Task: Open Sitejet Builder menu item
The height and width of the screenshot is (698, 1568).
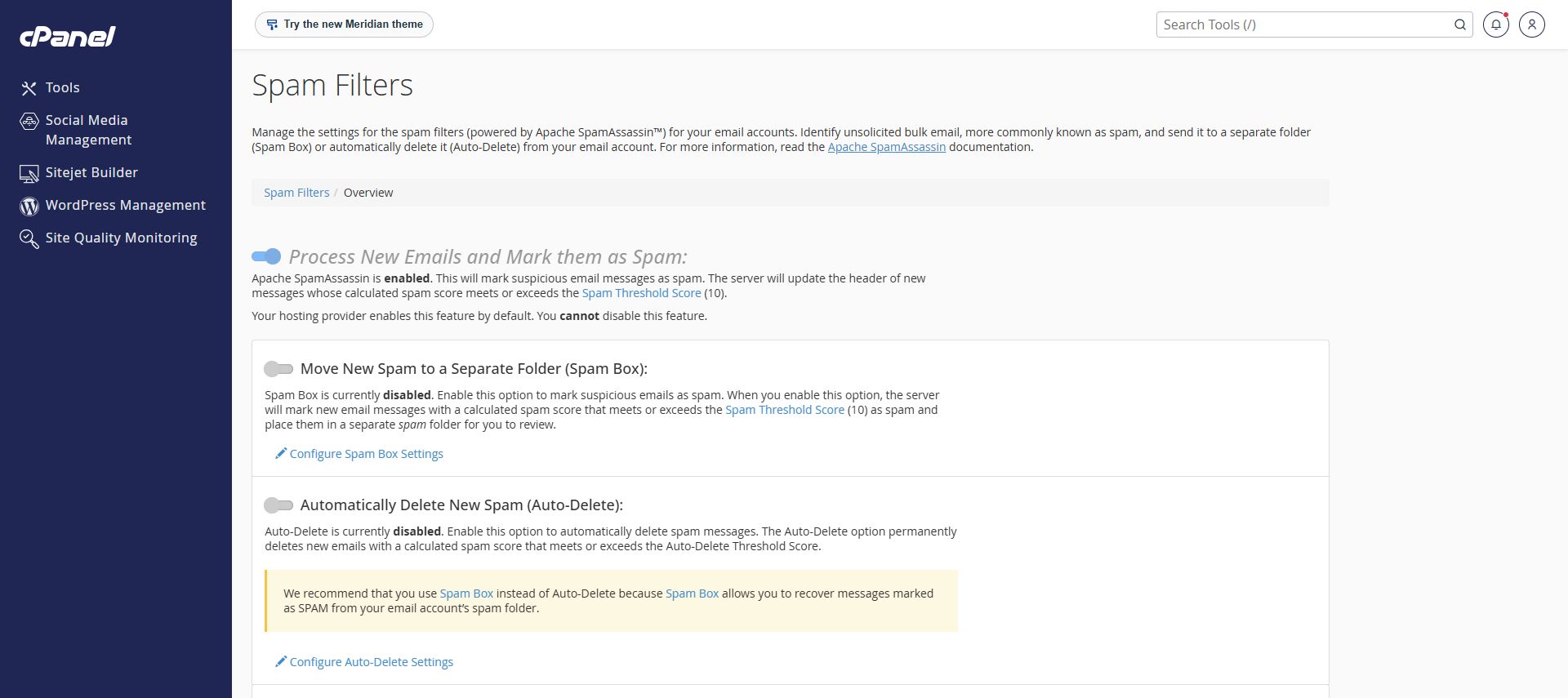Action: [91, 172]
